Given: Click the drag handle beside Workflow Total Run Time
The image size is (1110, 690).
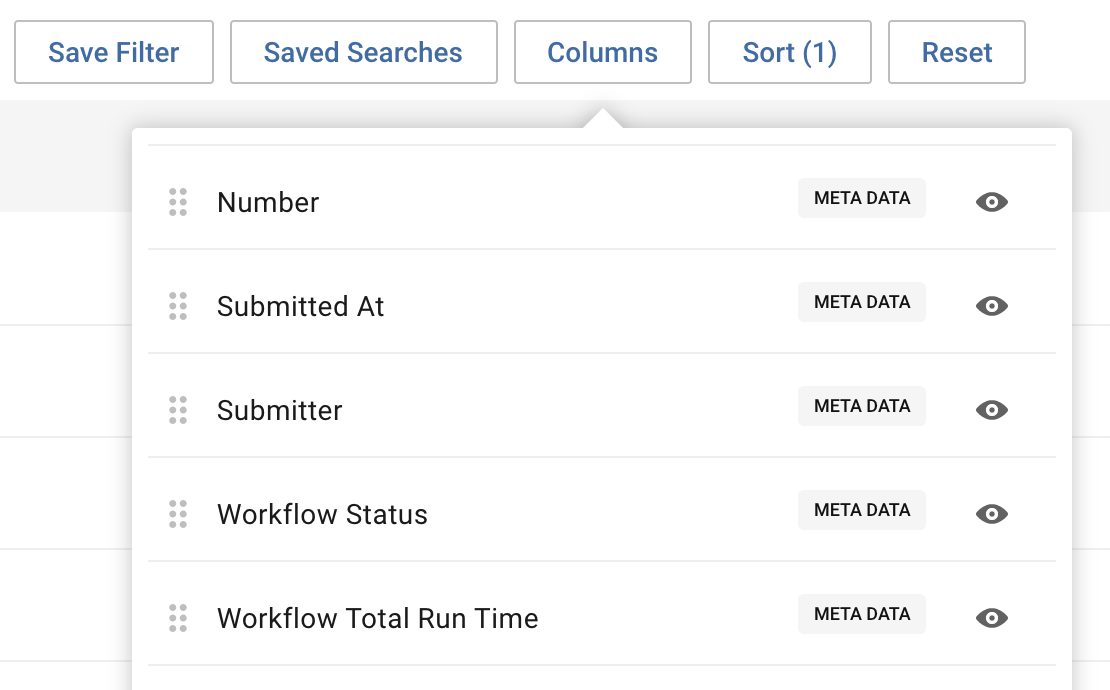Looking at the screenshot, I should coord(178,618).
